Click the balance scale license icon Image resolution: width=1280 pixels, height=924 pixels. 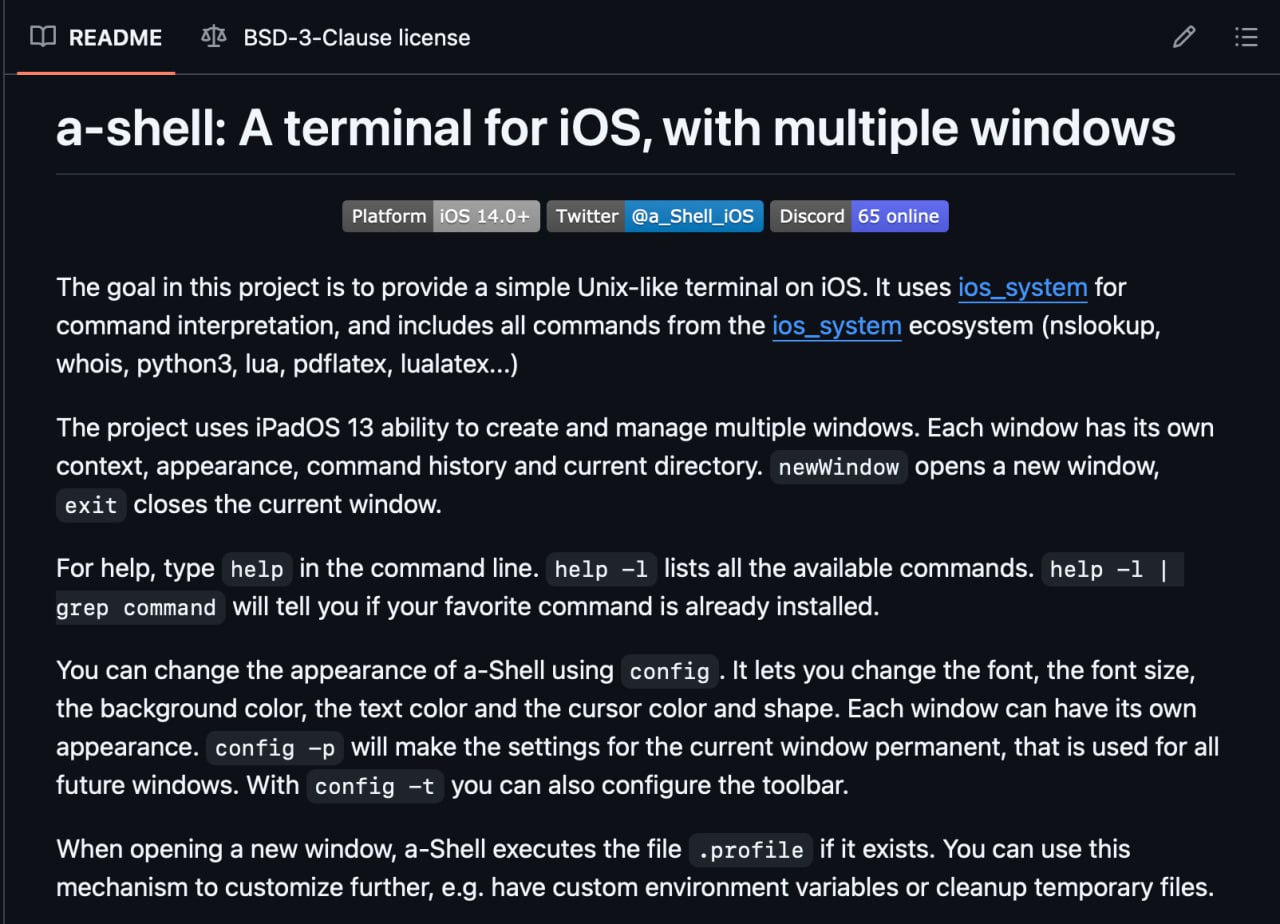[213, 37]
